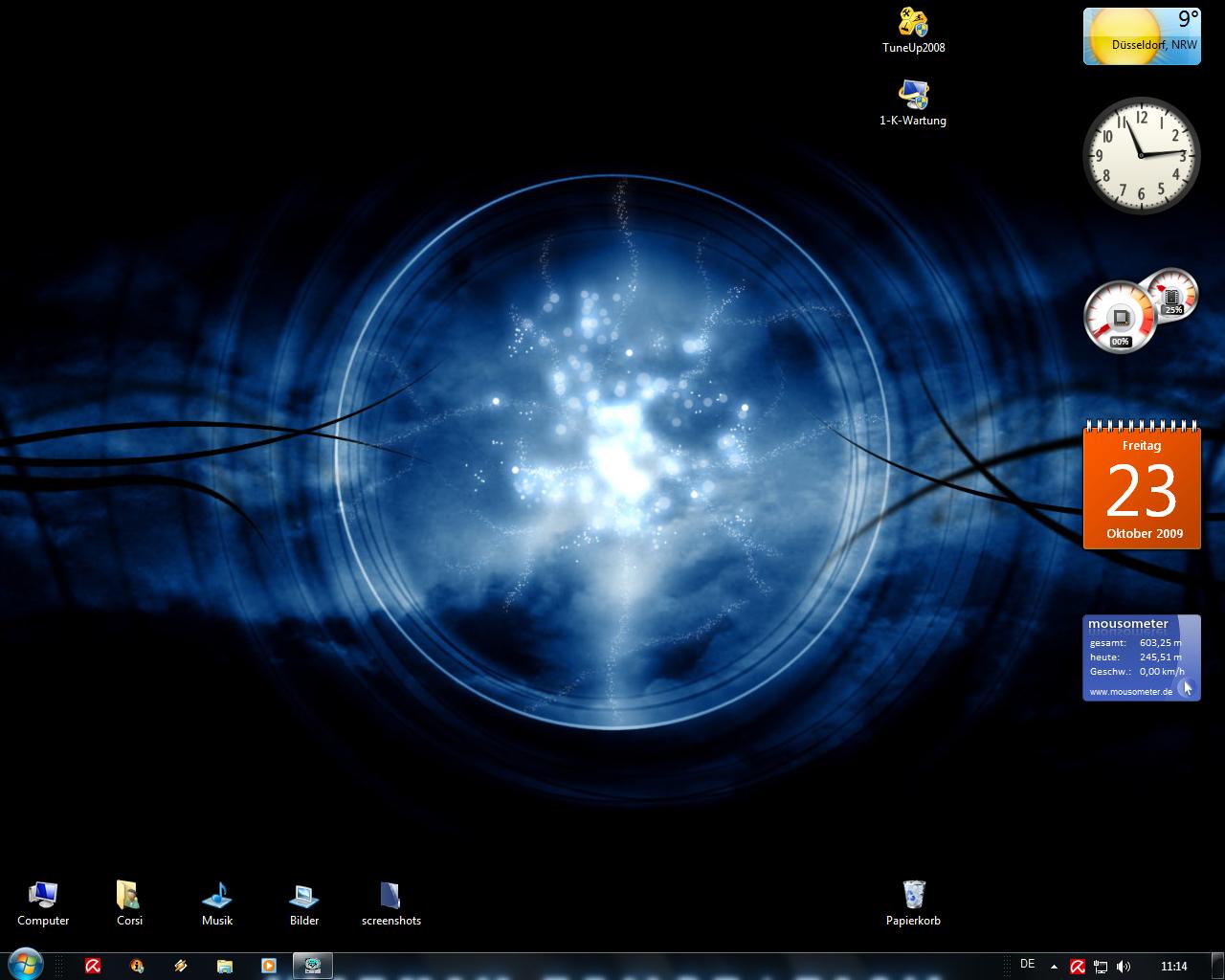
Task: Open the Windows Start menu
Action: click(x=25, y=965)
